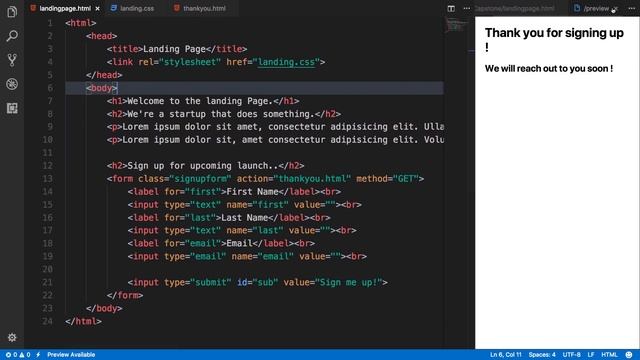The height and width of the screenshot is (360, 640).
Task: Change the LF line ending setting
Action: (591, 355)
